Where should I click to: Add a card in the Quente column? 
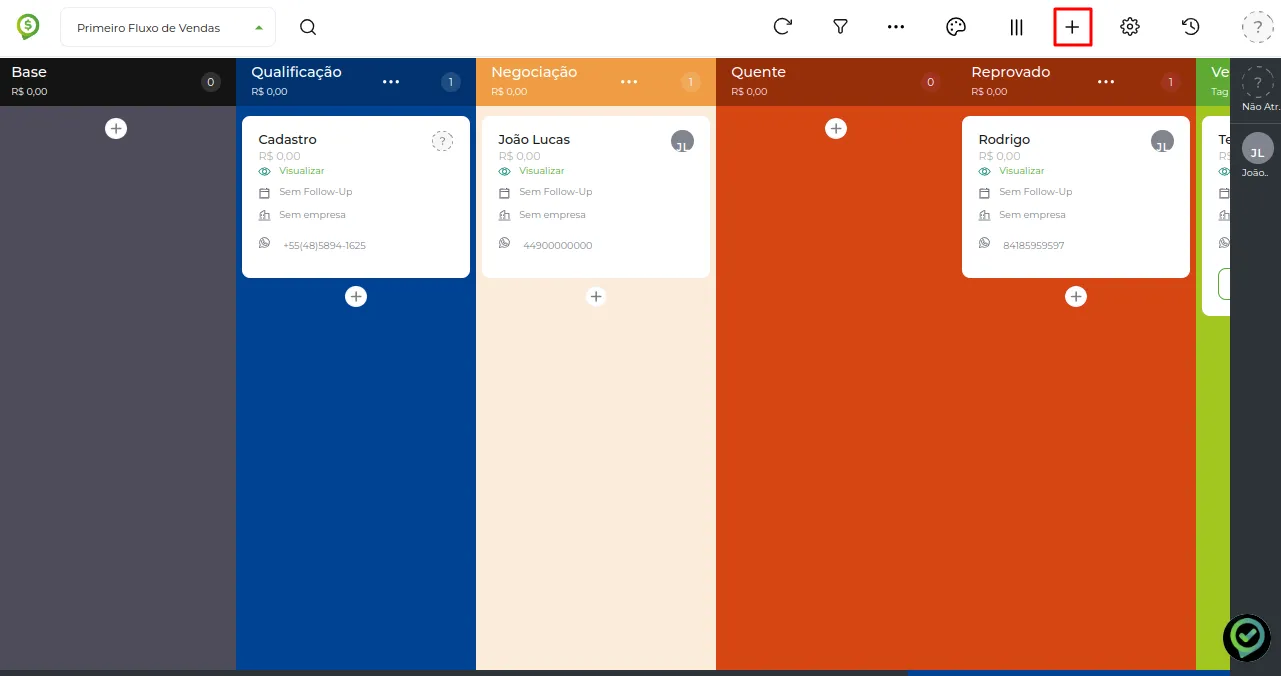coord(836,128)
